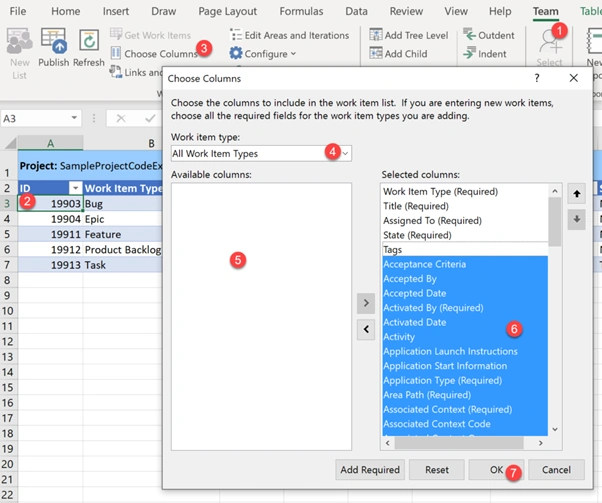Move selected column down with arrow
The image size is (602, 503).
[576, 219]
